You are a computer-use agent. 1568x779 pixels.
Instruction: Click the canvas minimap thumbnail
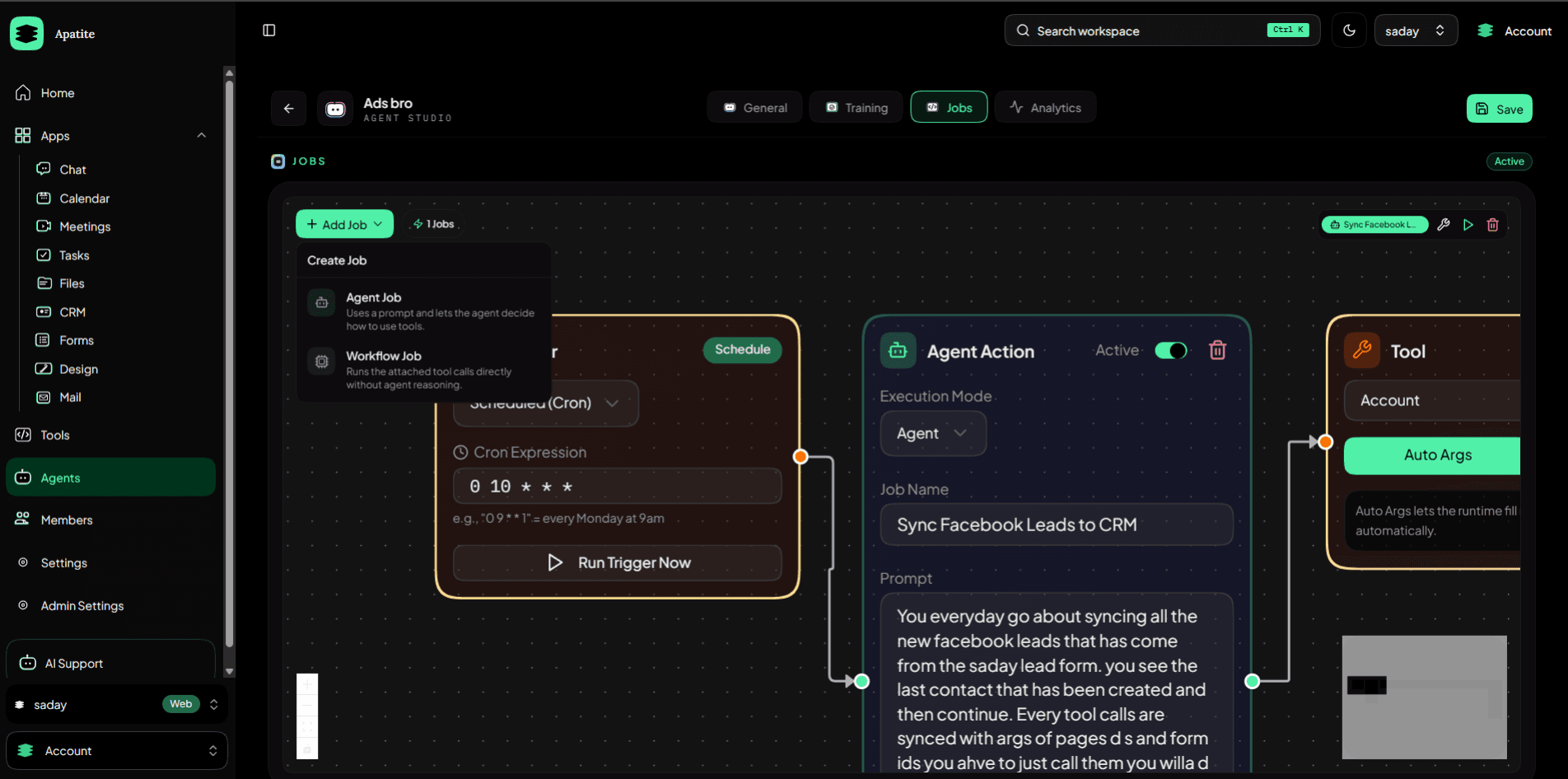pos(1425,697)
